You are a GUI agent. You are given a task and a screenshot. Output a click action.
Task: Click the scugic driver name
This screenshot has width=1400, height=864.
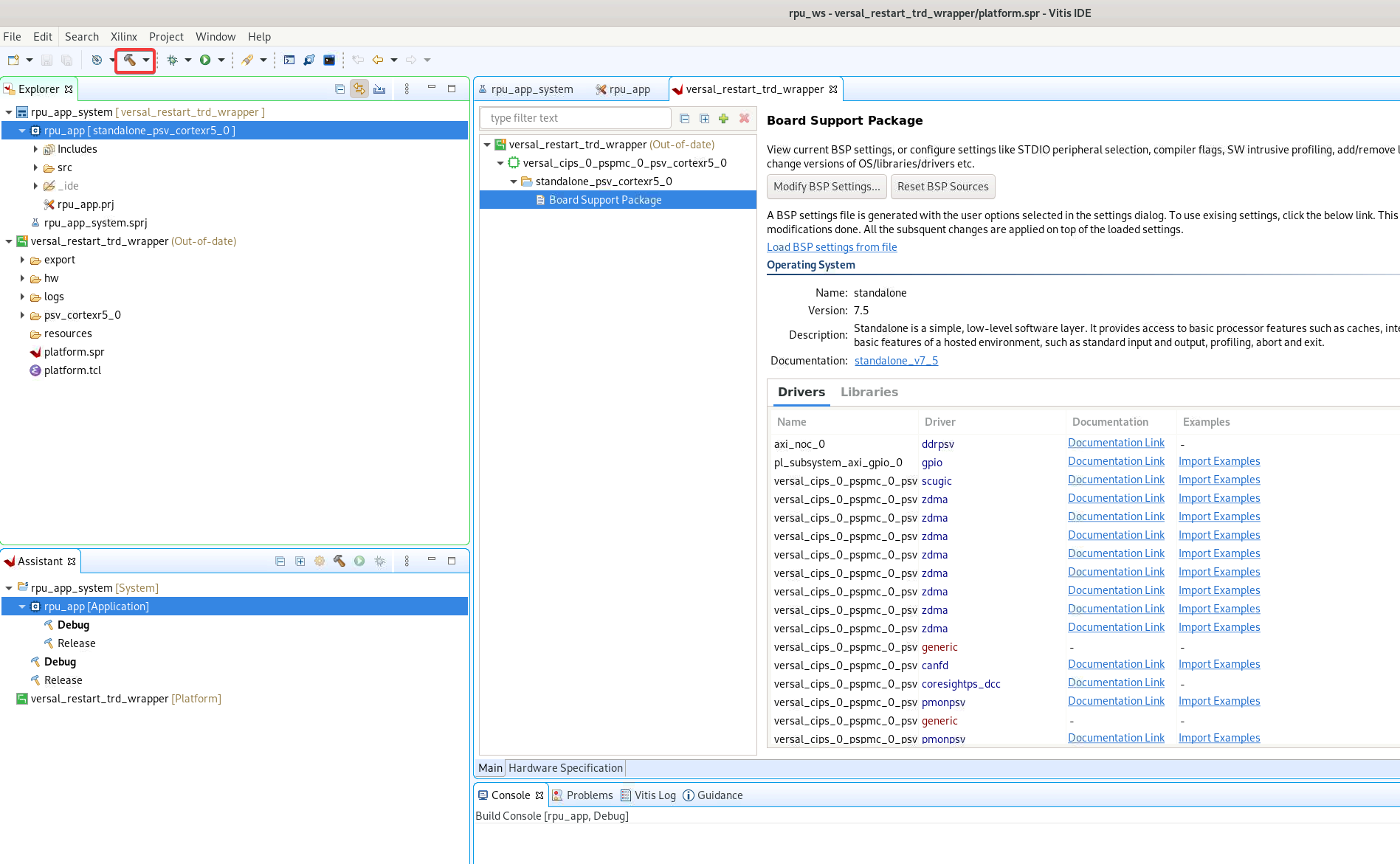[x=937, y=481]
